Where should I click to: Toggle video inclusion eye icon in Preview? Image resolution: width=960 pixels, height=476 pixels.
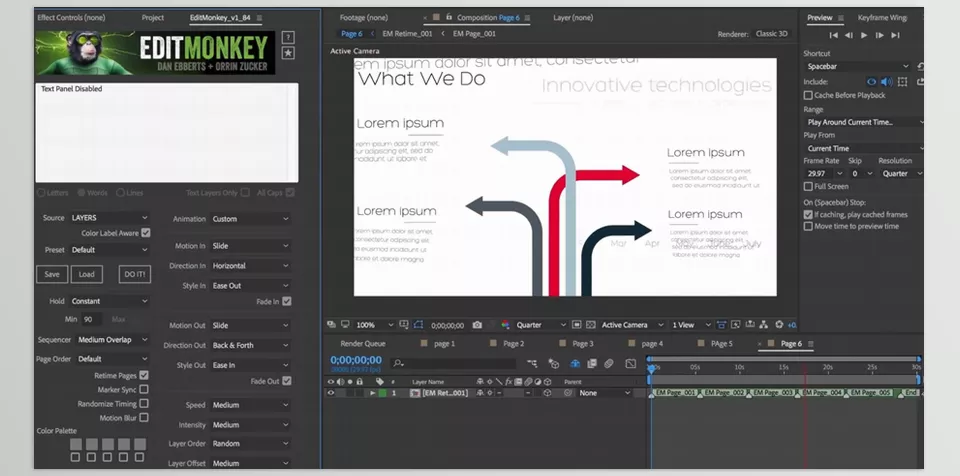click(871, 81)
